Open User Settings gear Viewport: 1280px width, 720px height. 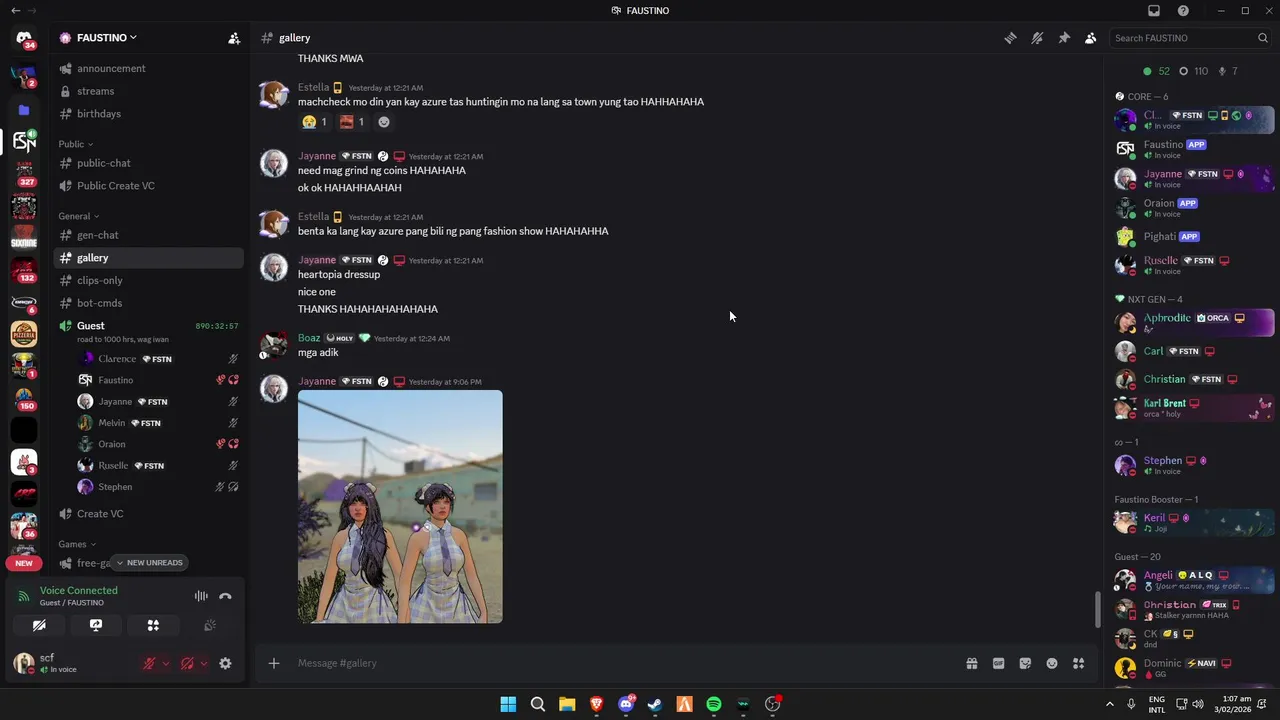tap(225, 663)
